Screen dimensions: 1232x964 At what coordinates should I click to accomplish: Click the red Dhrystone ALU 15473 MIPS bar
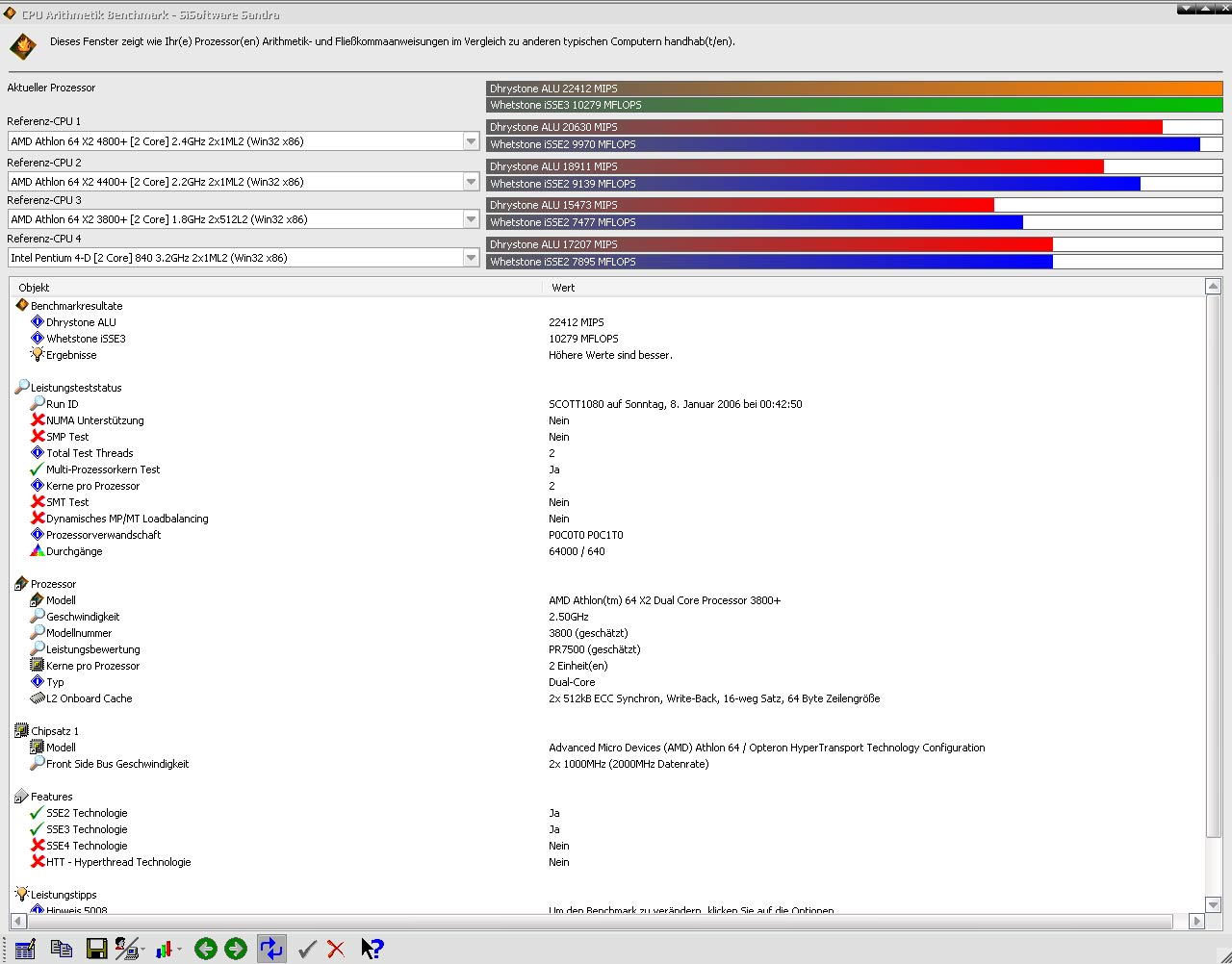[740, 205]
